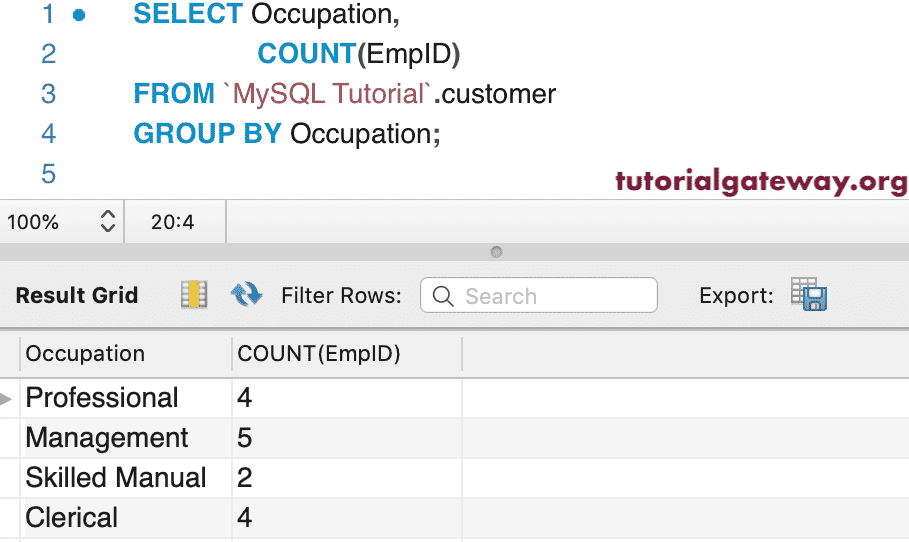The width and height of the screenshot is (909, 542).
Task: Select the Professional cell
Action: tap(126, 398)
